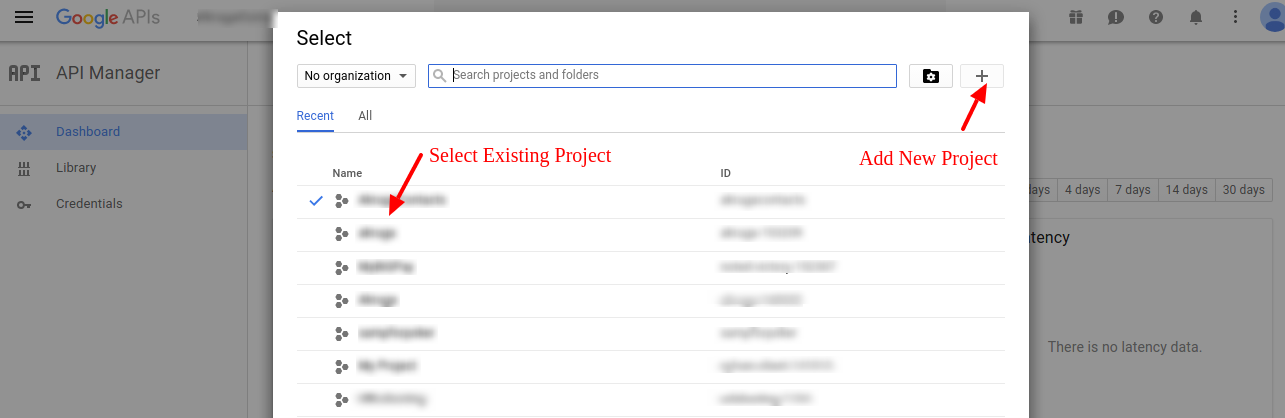
Task: Open the feedback alert bubble icon
Action: [1116, 18]
